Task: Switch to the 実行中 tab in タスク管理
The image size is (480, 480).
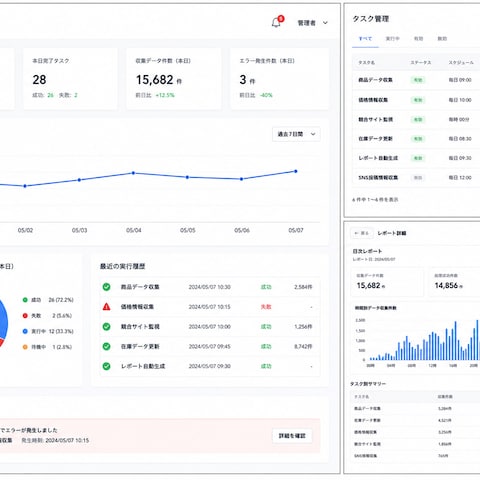Action: 392,39
